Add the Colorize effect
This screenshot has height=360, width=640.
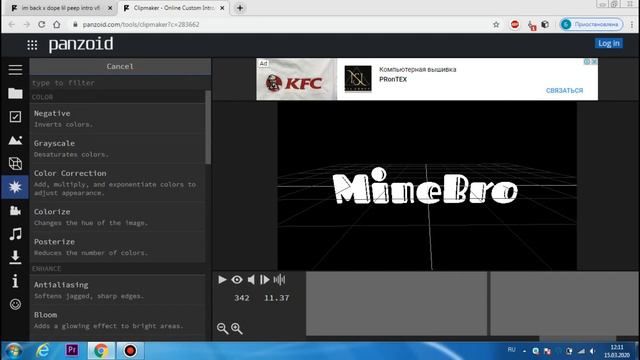(x=118, y=217)
